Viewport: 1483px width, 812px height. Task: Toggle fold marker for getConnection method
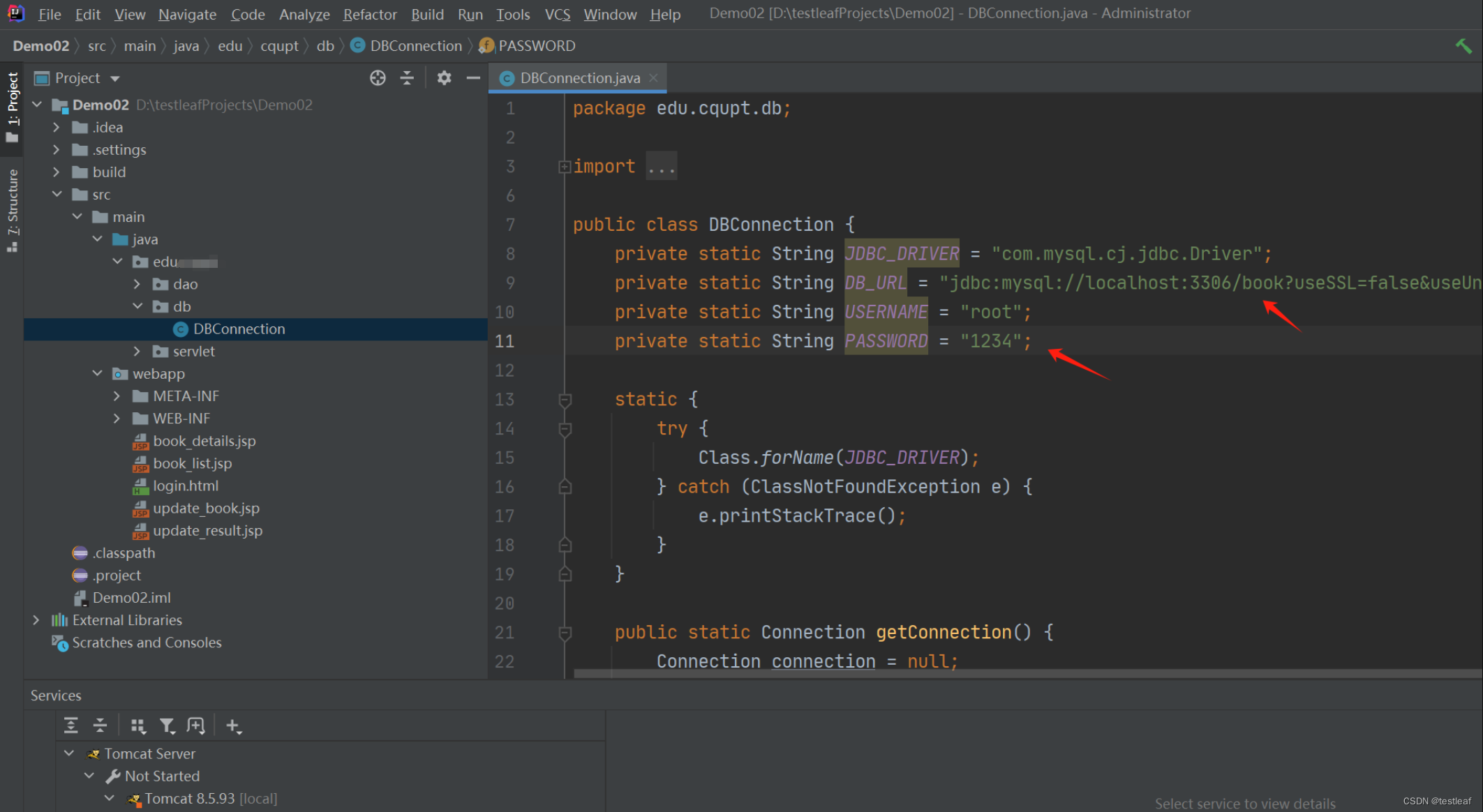coord(565,633)
